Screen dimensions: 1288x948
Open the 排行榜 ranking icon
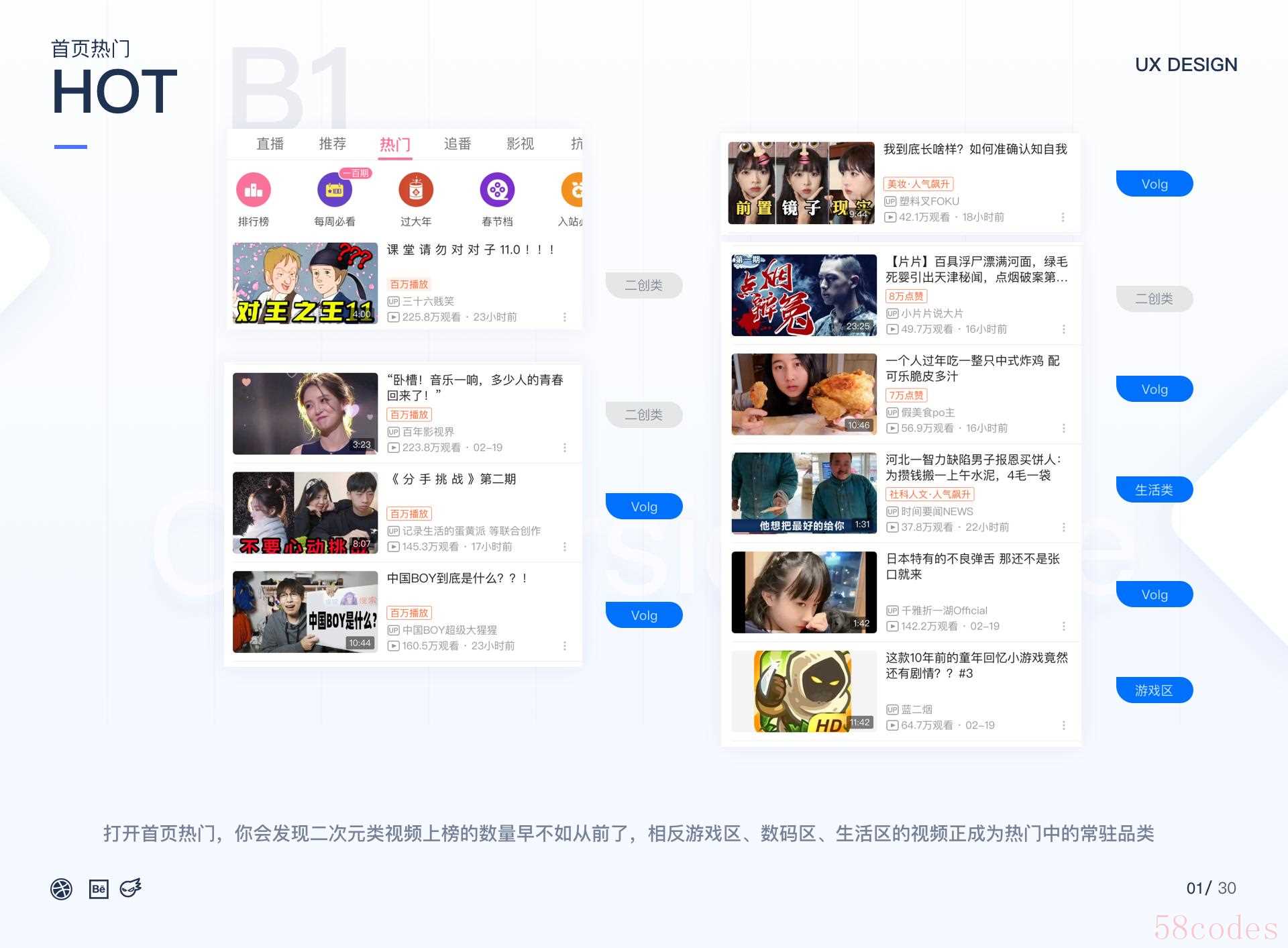pyautogui.click(x=254, y=190)
